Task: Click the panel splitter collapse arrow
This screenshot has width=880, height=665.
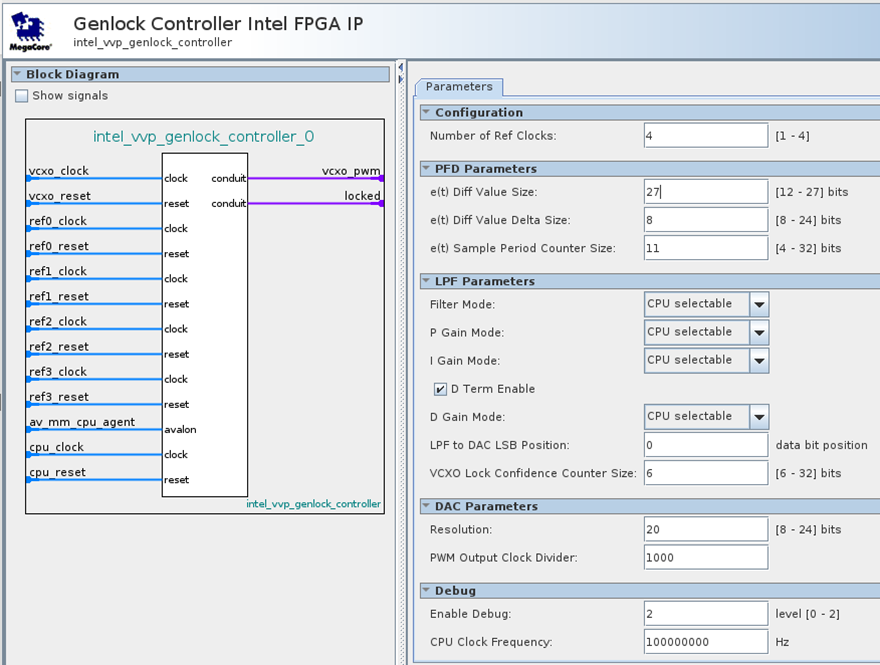Action: coord(401,67)
